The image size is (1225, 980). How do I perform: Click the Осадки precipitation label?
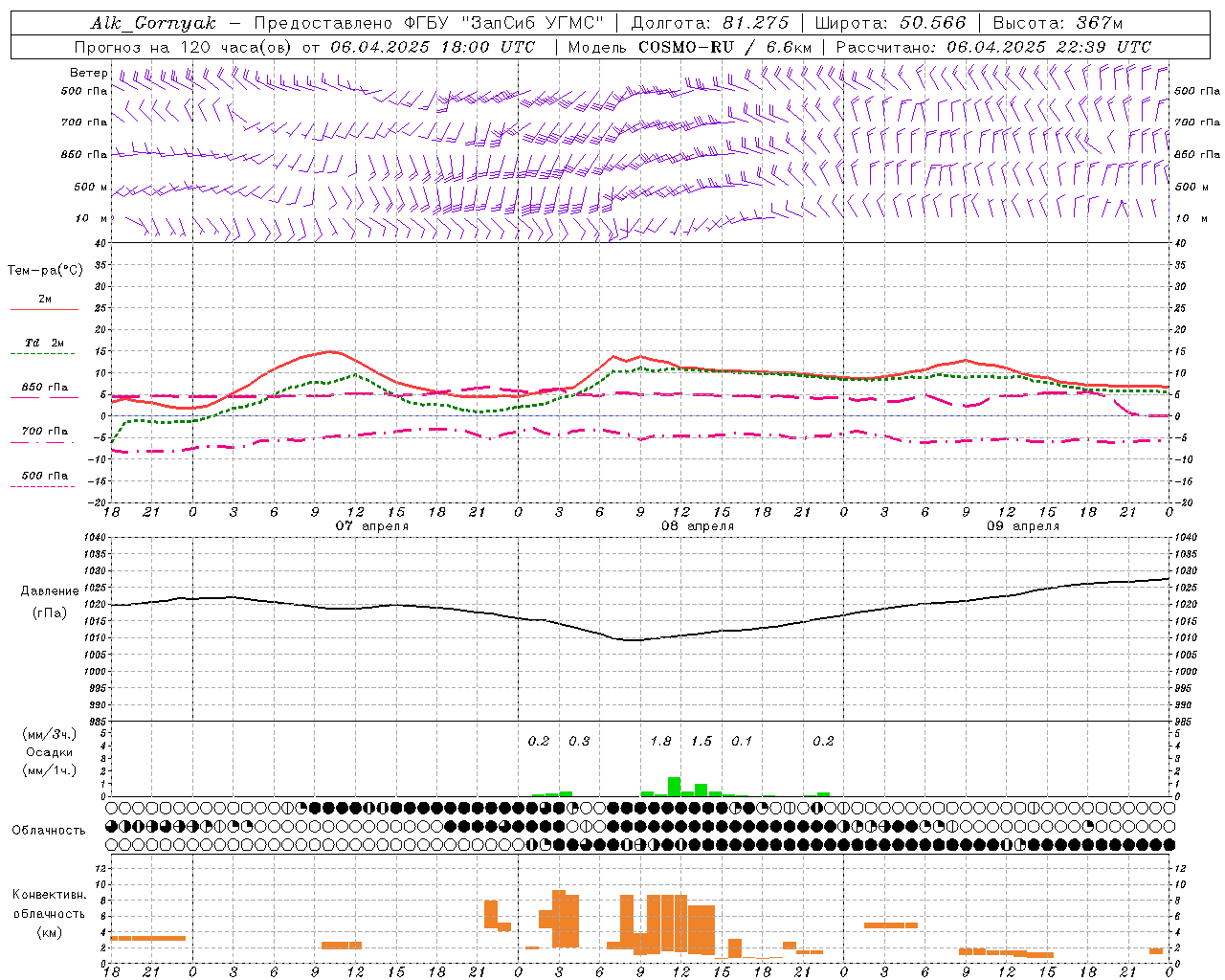pyautogui.click(x=50, y=752)
